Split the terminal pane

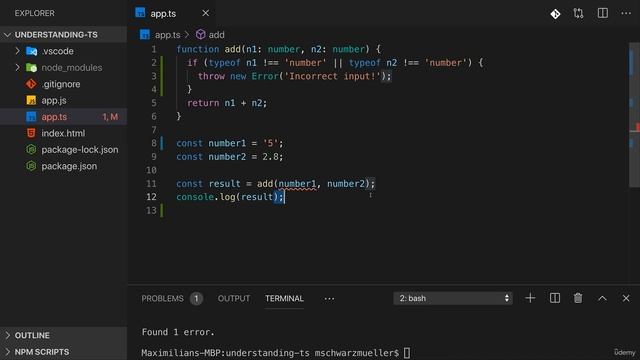[x=555, y=298]
